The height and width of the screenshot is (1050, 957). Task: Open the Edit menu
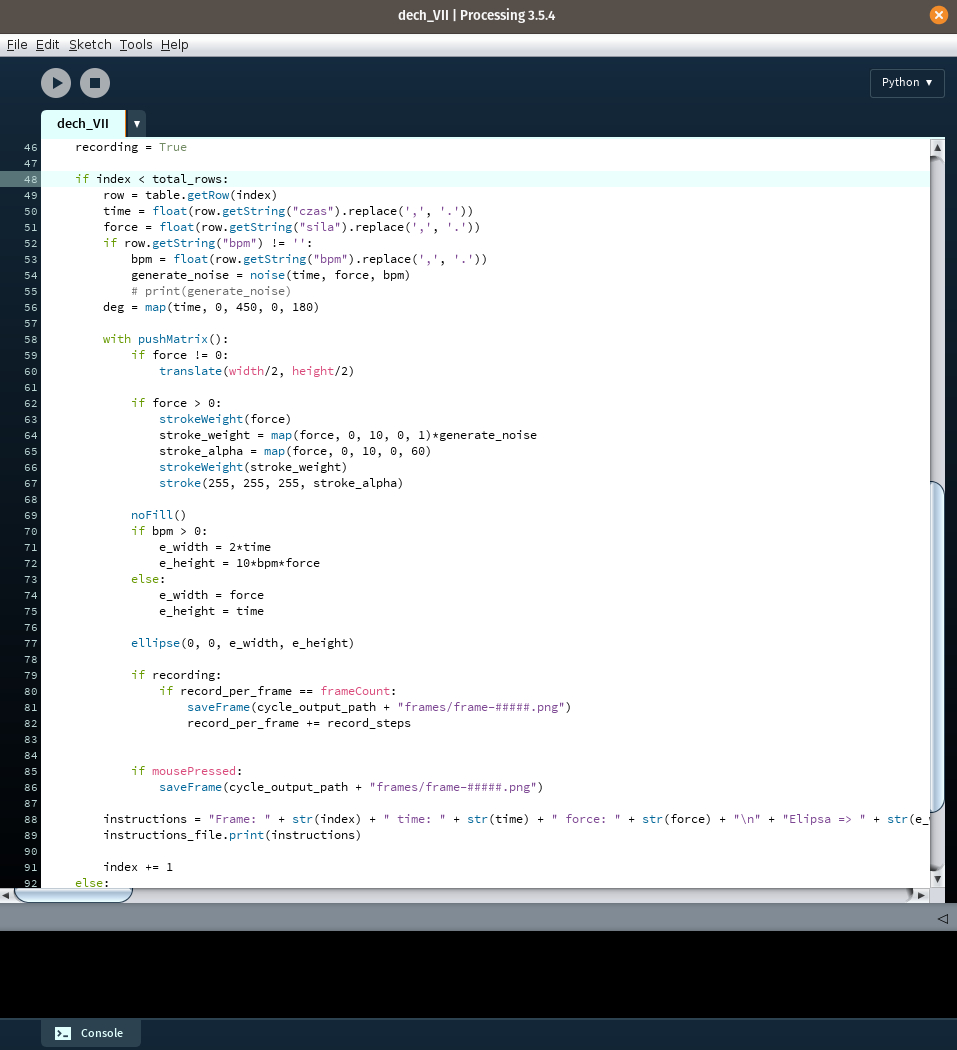click(x=47, y=45)
